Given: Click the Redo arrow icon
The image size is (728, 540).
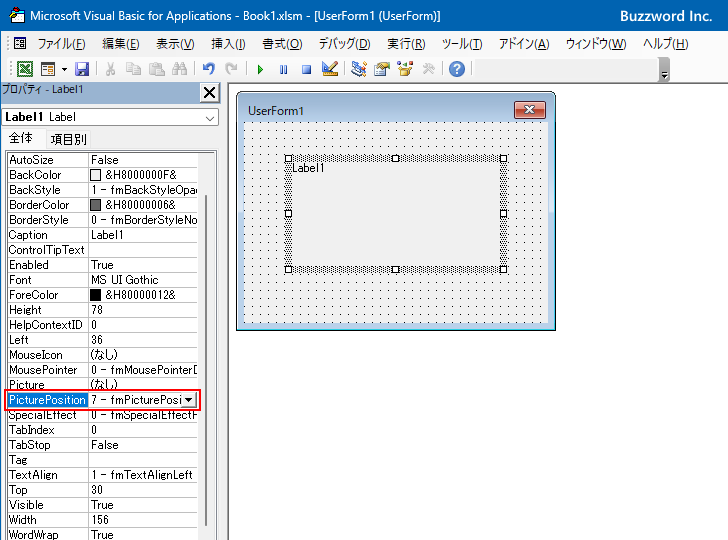Looking at the screenshot, I should click(x=231, y=69).
